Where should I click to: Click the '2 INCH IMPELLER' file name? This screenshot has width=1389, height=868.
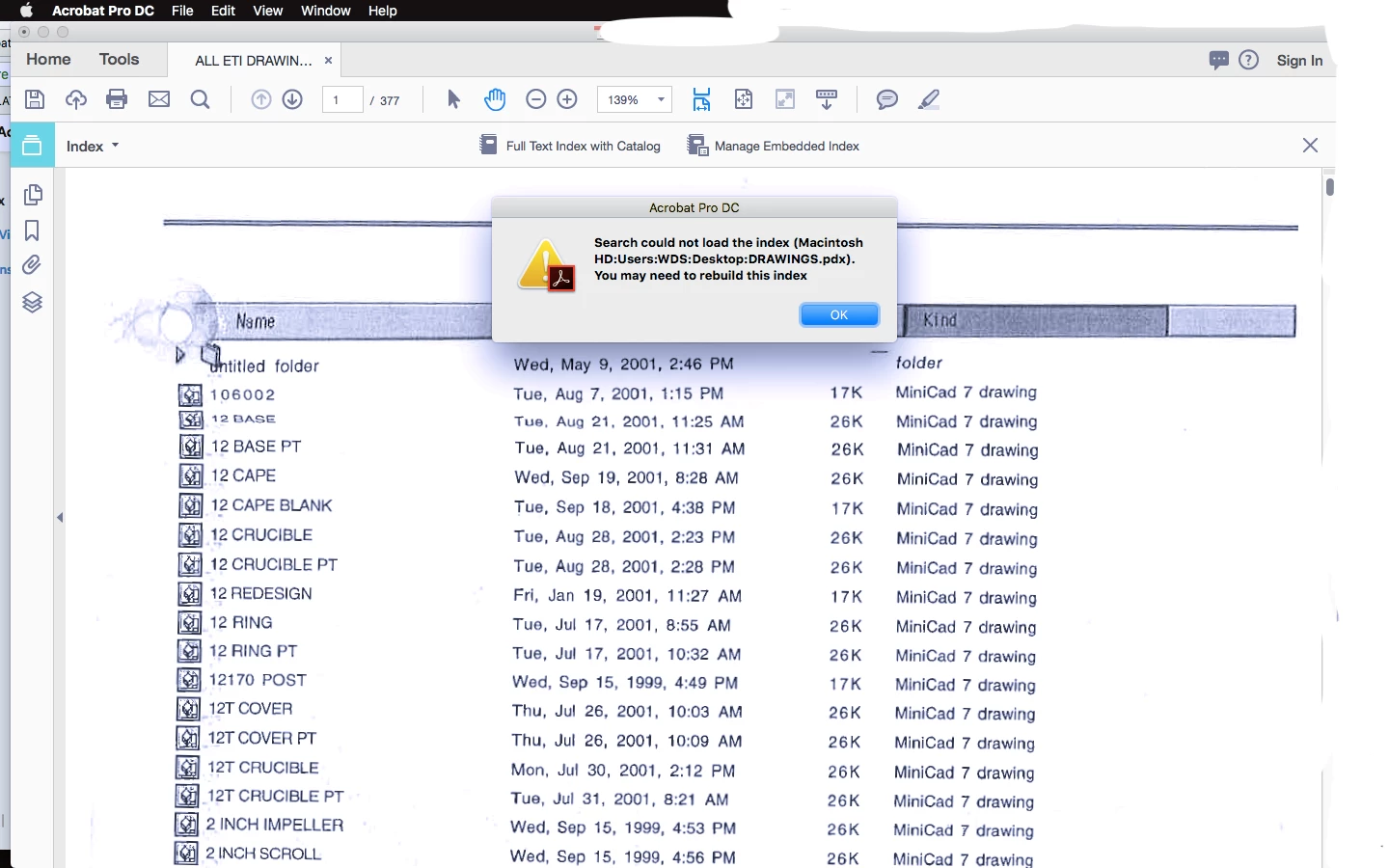[274, 825]
